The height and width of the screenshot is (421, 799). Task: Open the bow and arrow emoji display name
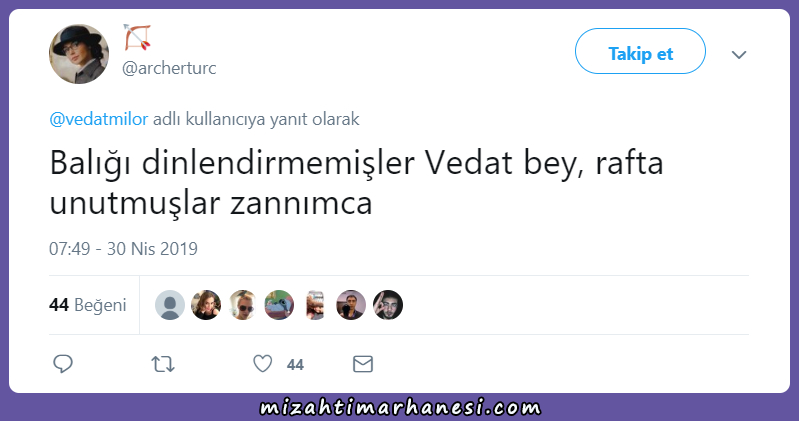137,37
